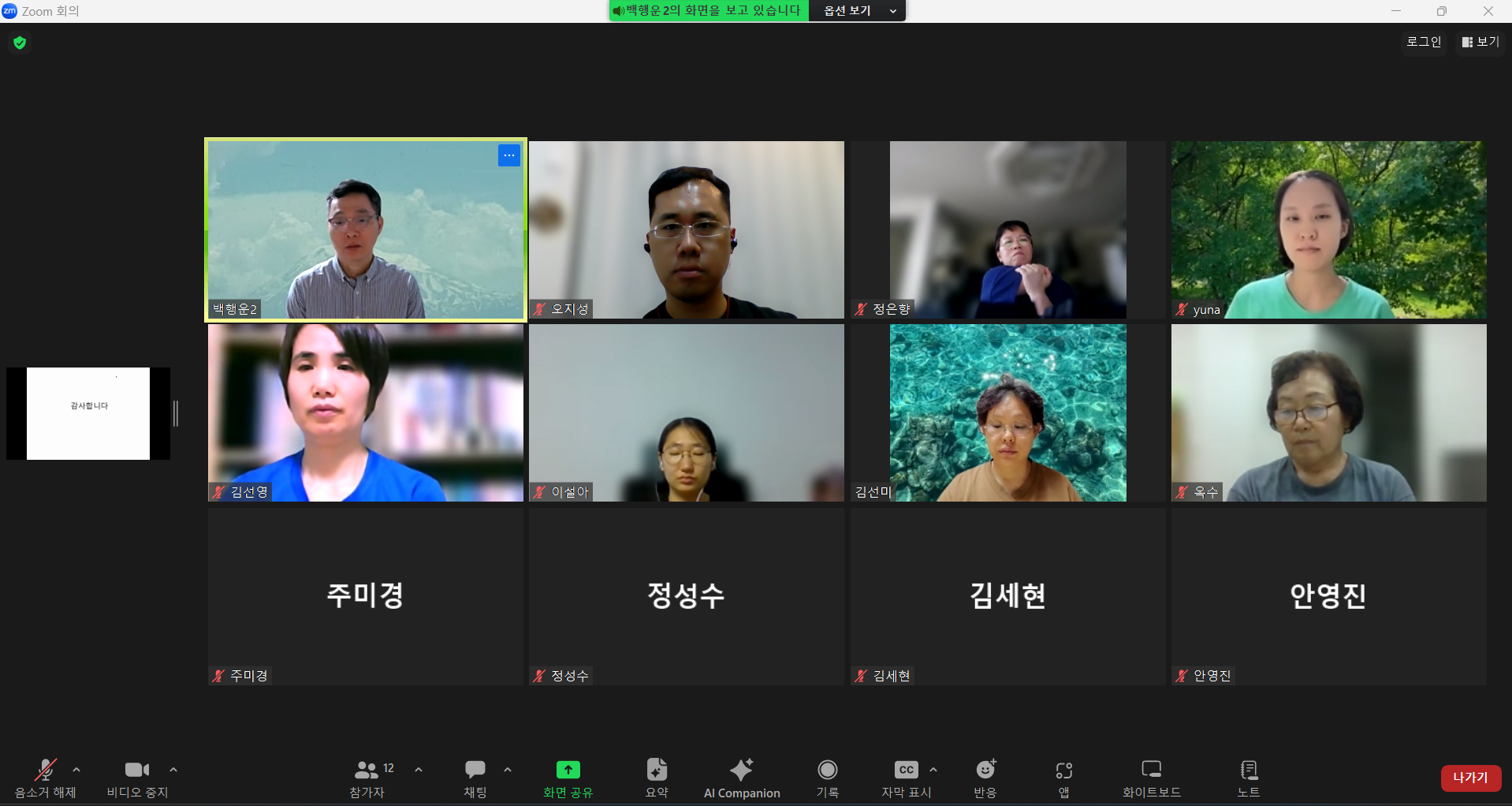Expand video options arrow beside 비디오 중지

pyautogui.click(x=173, y=770)
